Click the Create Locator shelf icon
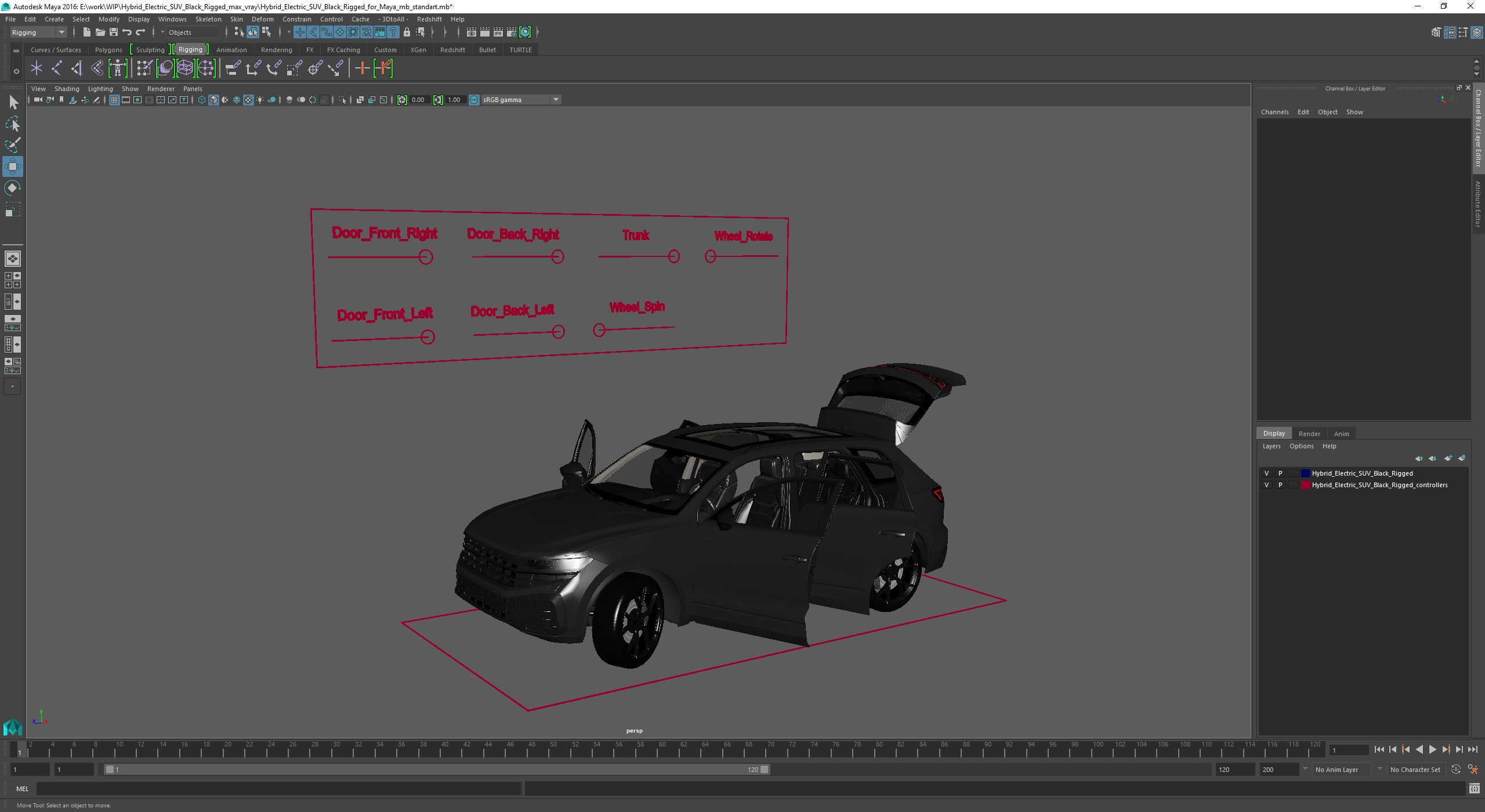This screenshot has height=812, width=1485. (x=37, y=68)
